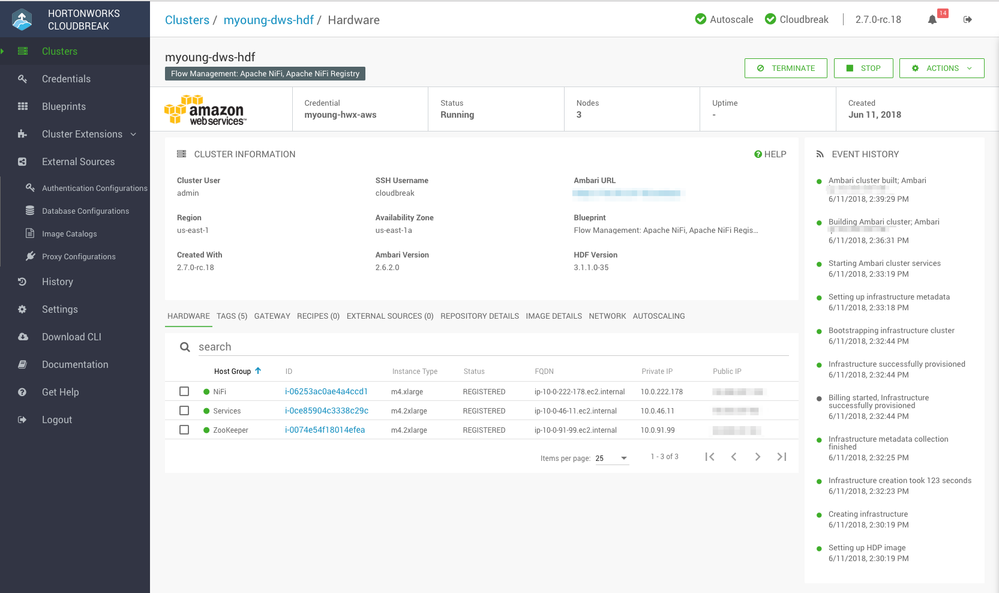999x593 pixels.
Task: Click the Blueprints grid icon
Action: [22, 106]
